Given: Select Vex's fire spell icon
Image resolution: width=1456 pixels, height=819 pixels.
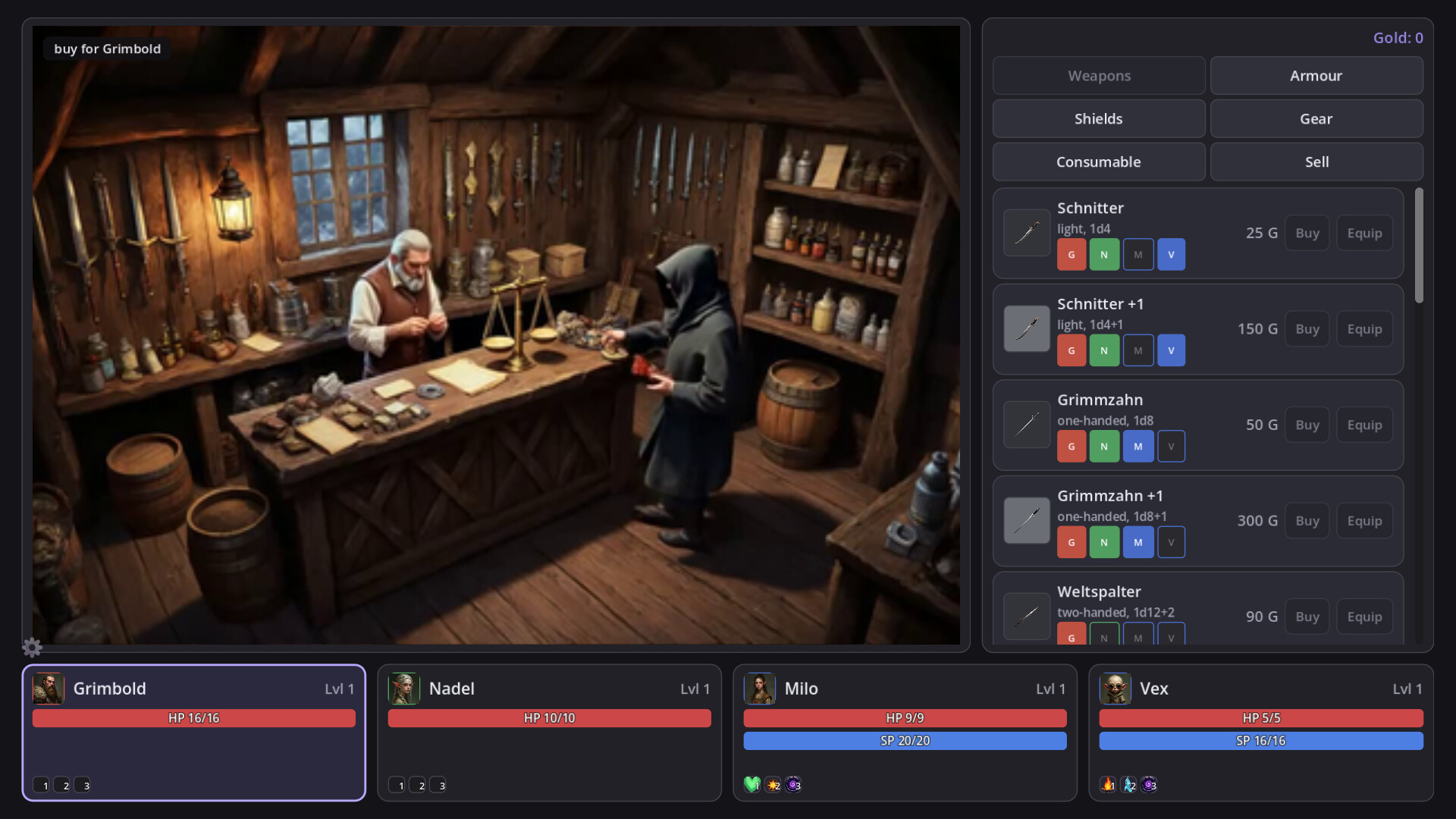Looking at the screenshot, I should click(x=1108, y=785).
